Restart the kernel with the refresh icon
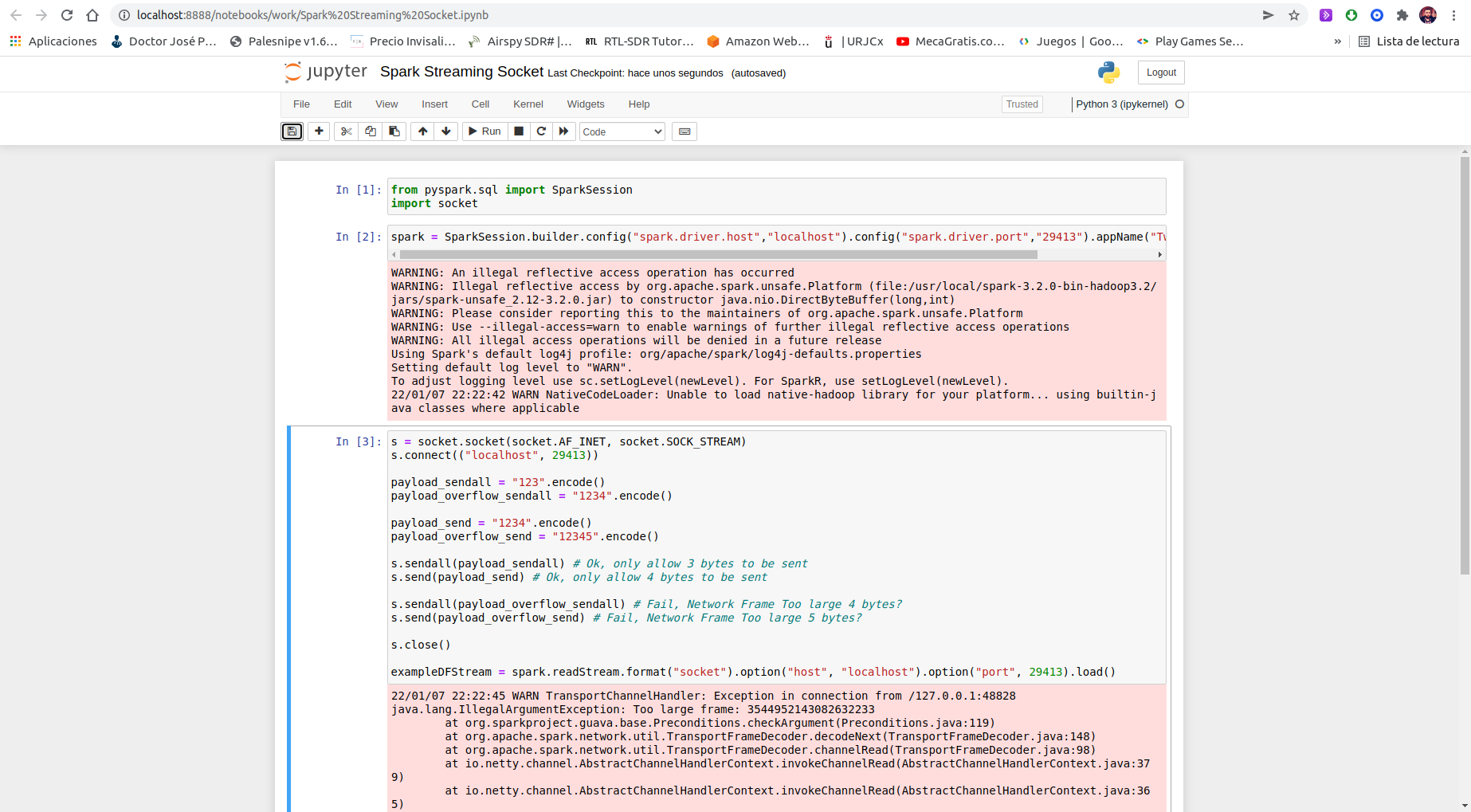Viewport: 1471px width, 812px height. [541, 131]
